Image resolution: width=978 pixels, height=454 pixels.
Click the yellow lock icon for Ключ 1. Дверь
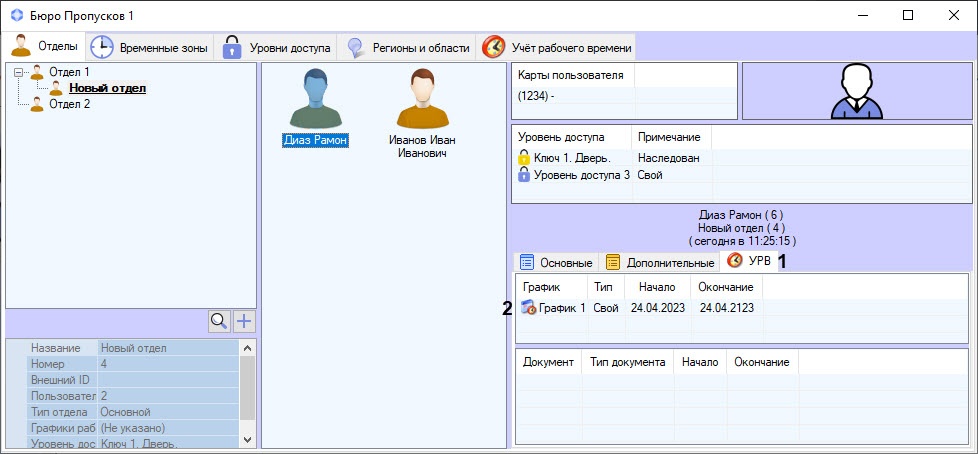pyautogui.click(x=523, y=158)
